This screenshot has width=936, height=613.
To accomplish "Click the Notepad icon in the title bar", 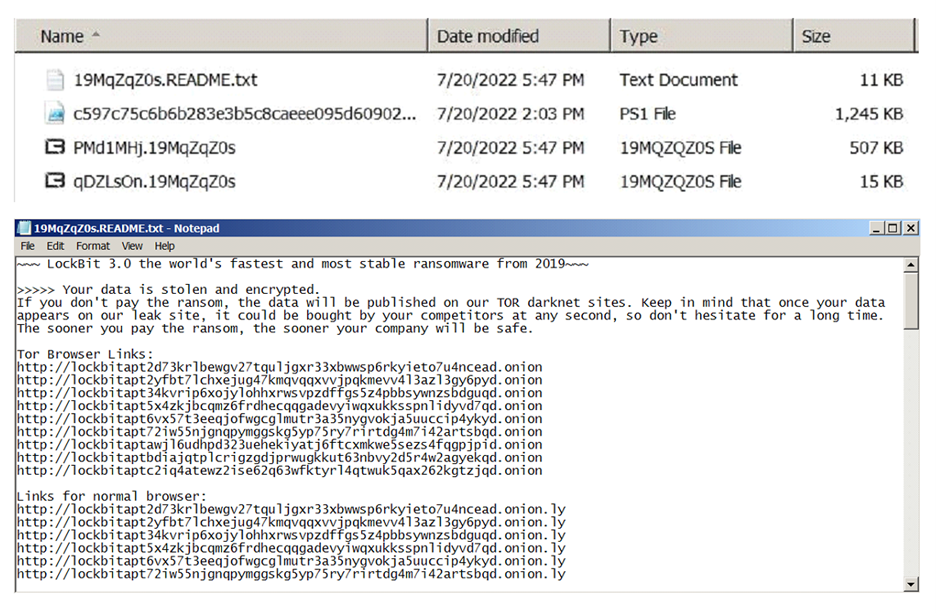I will tap(24, 228).
